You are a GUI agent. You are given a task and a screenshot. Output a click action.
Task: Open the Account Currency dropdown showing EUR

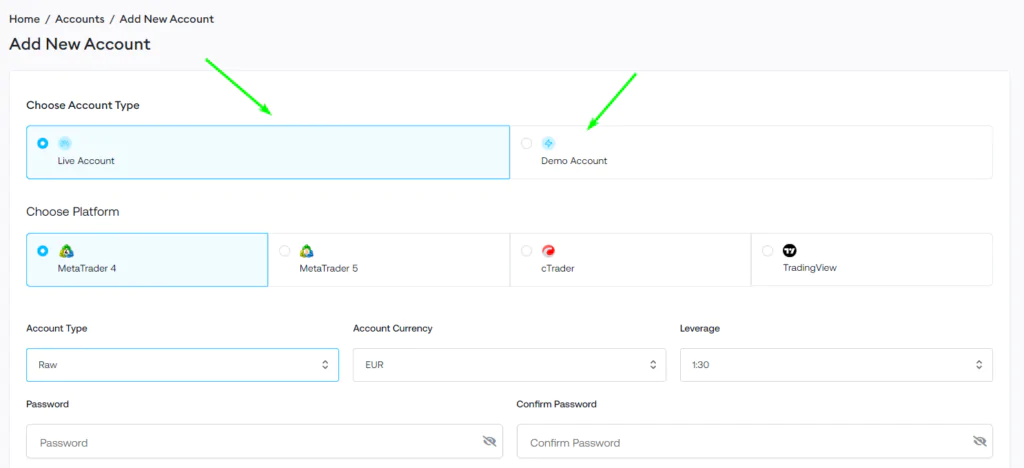[509, 365]
